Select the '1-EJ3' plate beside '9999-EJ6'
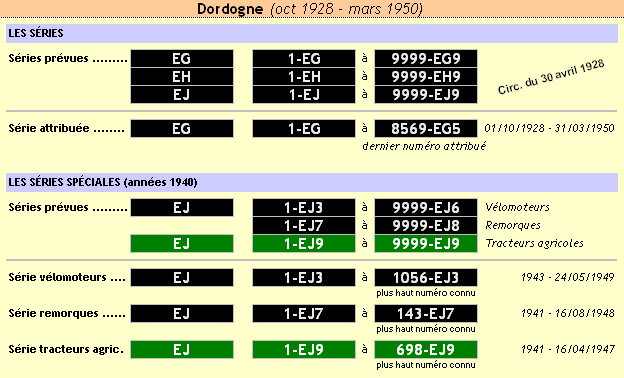 click(304, 208)
